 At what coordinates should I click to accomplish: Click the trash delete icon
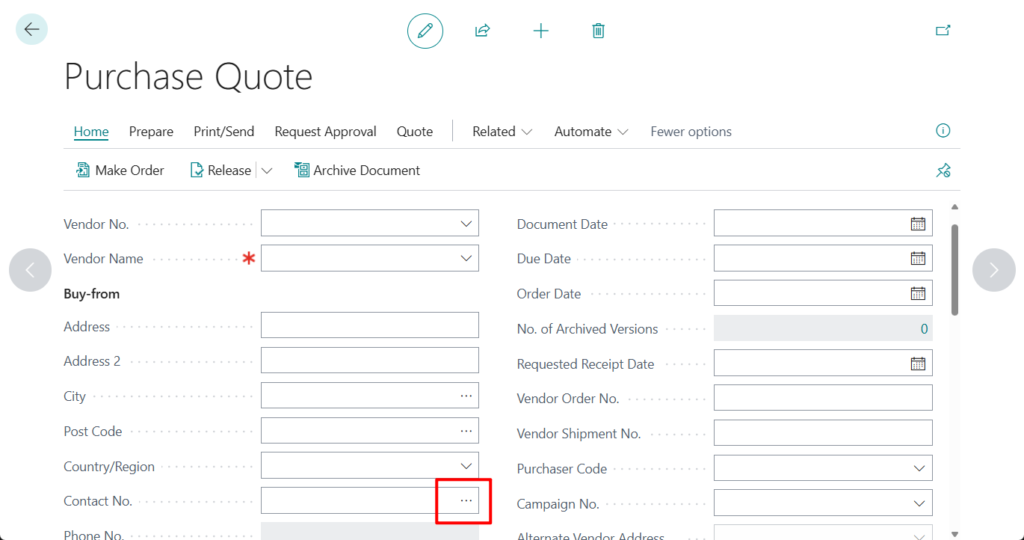tap(598, 31)
